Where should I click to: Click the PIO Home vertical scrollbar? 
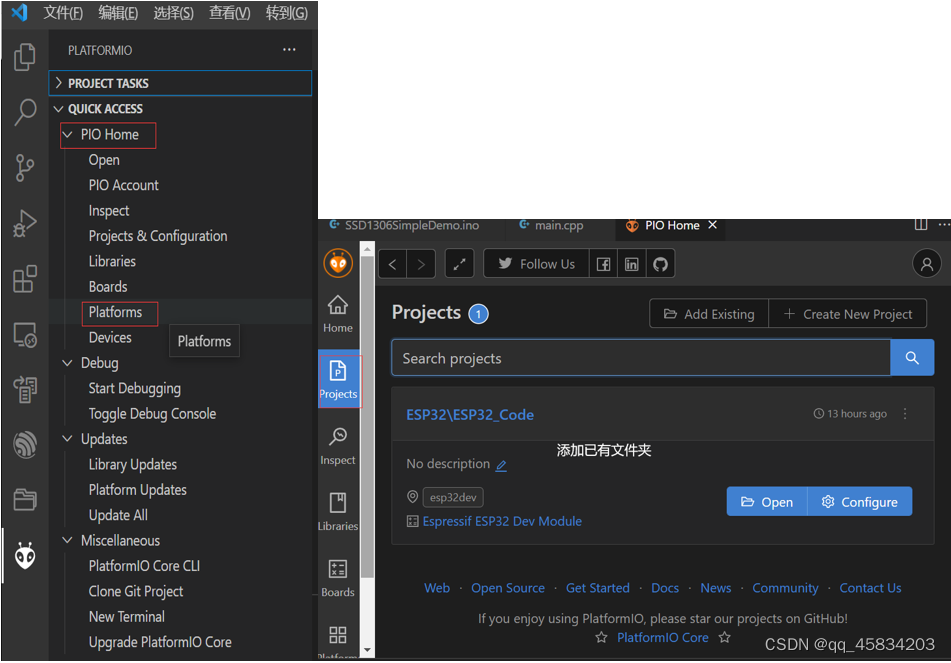(x=367, y=417)
